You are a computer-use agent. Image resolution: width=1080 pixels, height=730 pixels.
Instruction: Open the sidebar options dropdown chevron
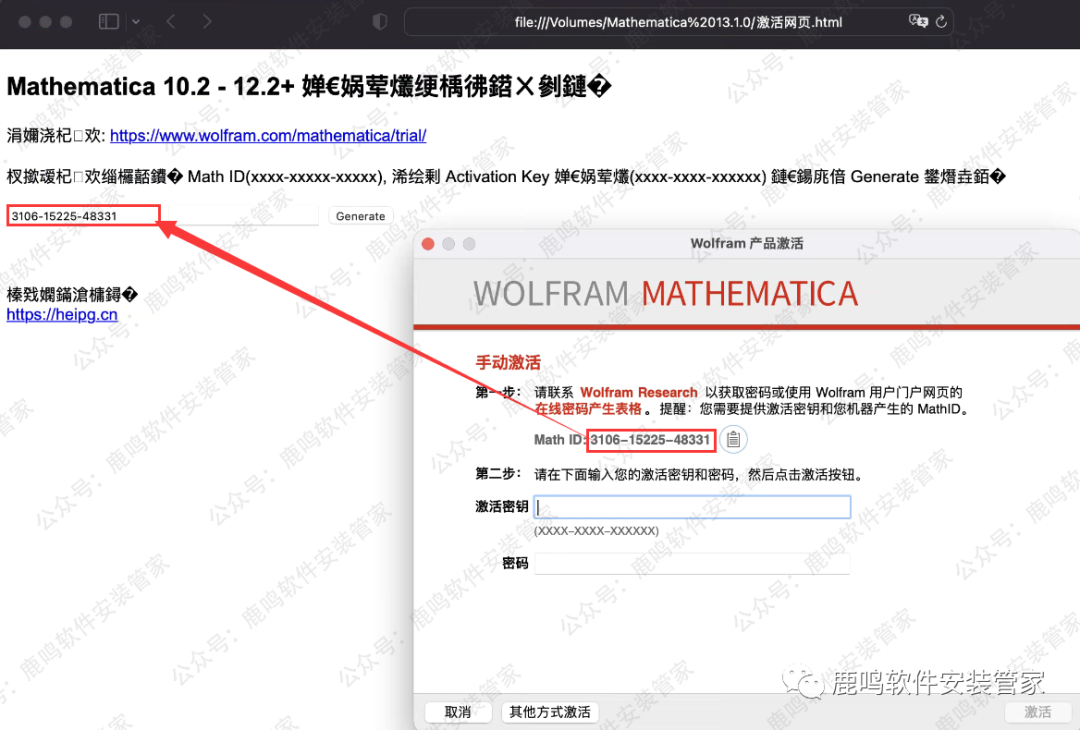[x=136, y=22]
